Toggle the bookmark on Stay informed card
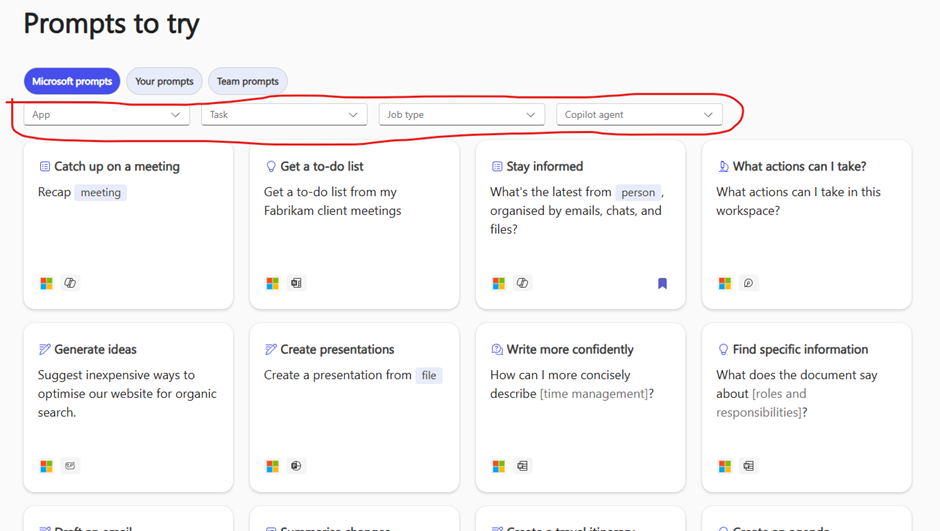Screen dimensions: 940x531 [x=662, y=283]
